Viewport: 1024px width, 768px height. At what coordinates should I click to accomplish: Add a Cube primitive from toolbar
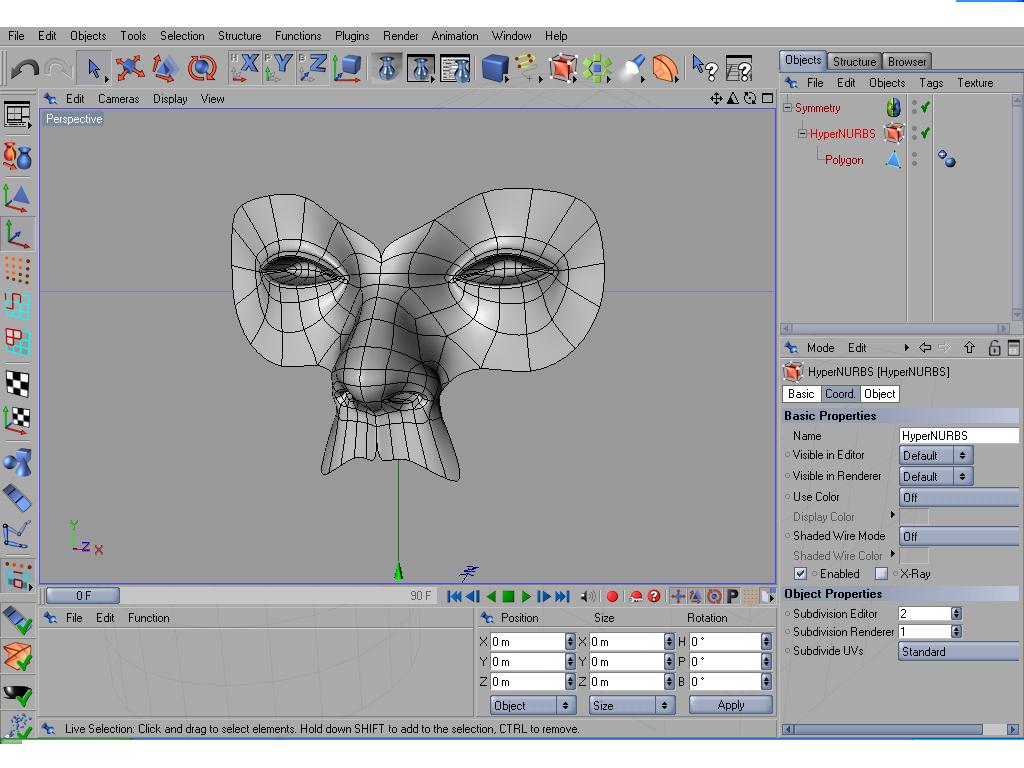coord(495,68)
